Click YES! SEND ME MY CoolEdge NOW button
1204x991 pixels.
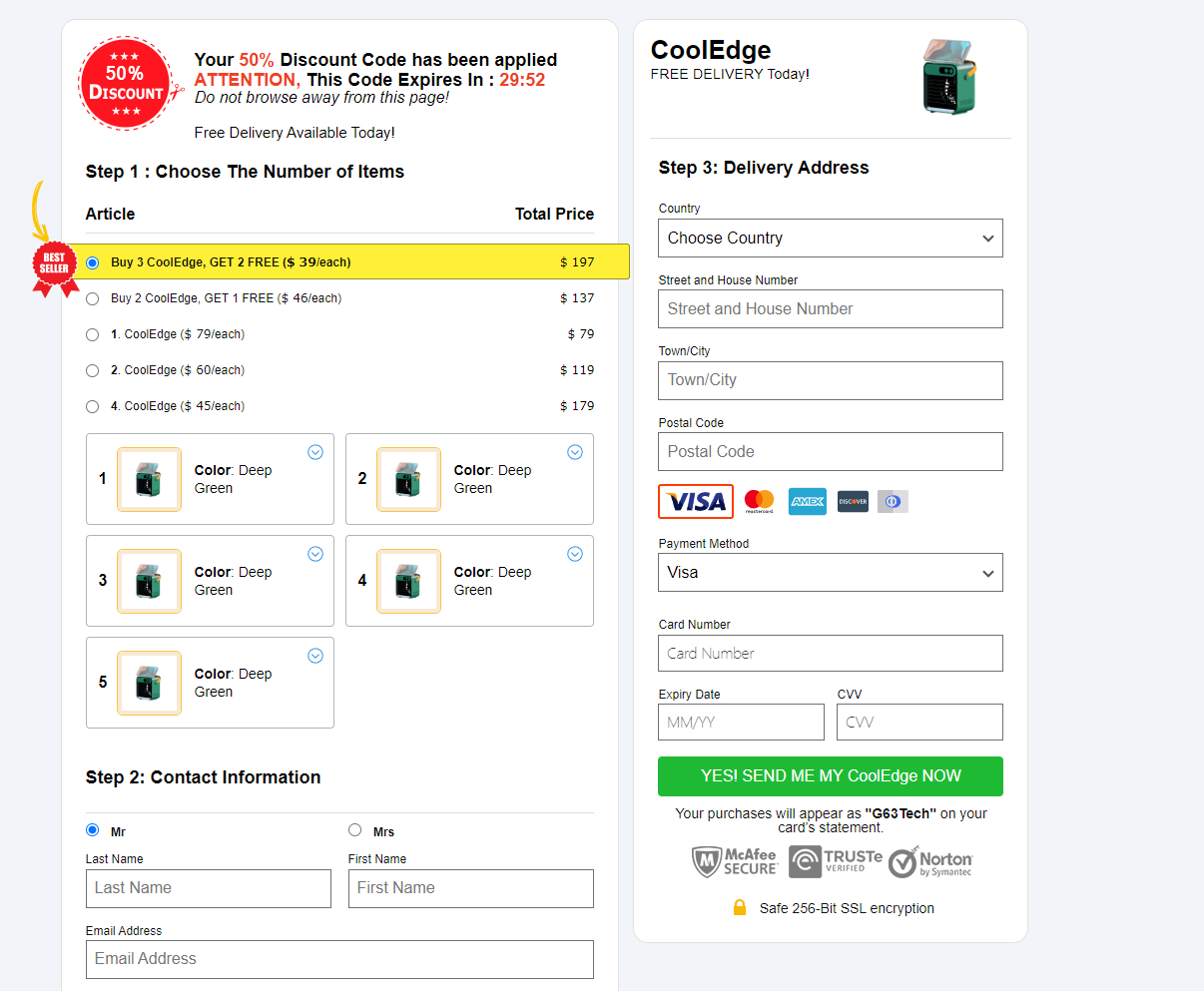[830, 776]
